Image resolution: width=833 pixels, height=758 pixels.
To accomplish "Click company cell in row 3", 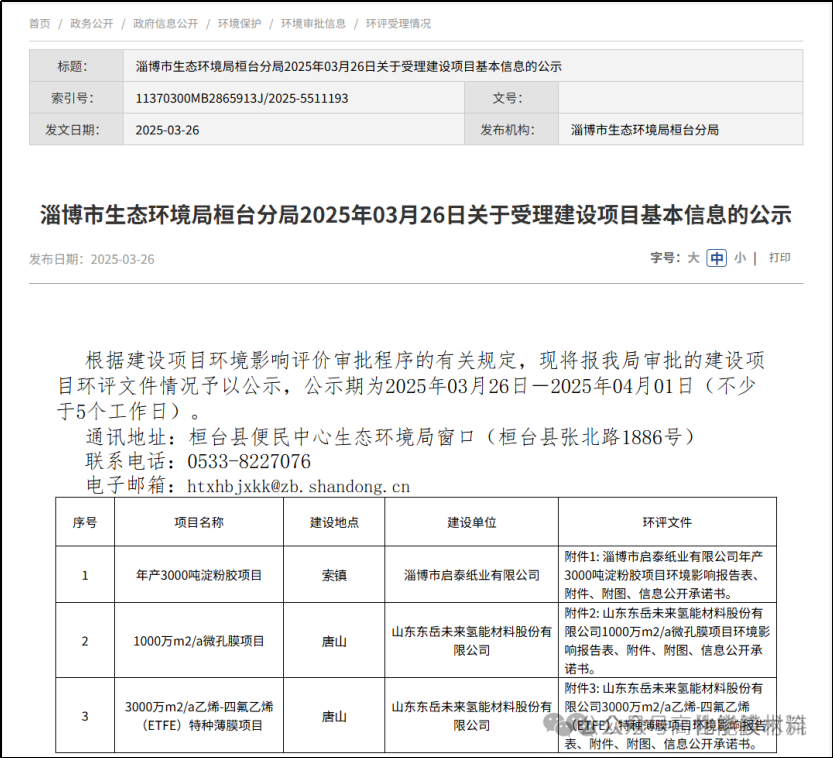I will [x=472, y=716].
